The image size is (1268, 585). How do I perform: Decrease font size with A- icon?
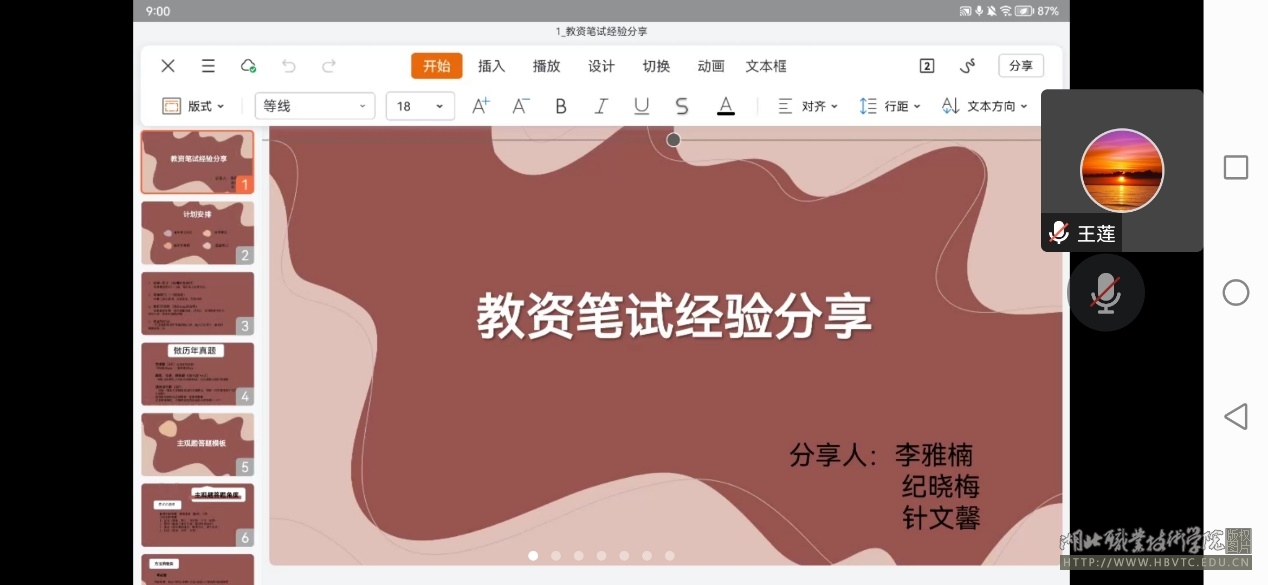click(520, 106)
